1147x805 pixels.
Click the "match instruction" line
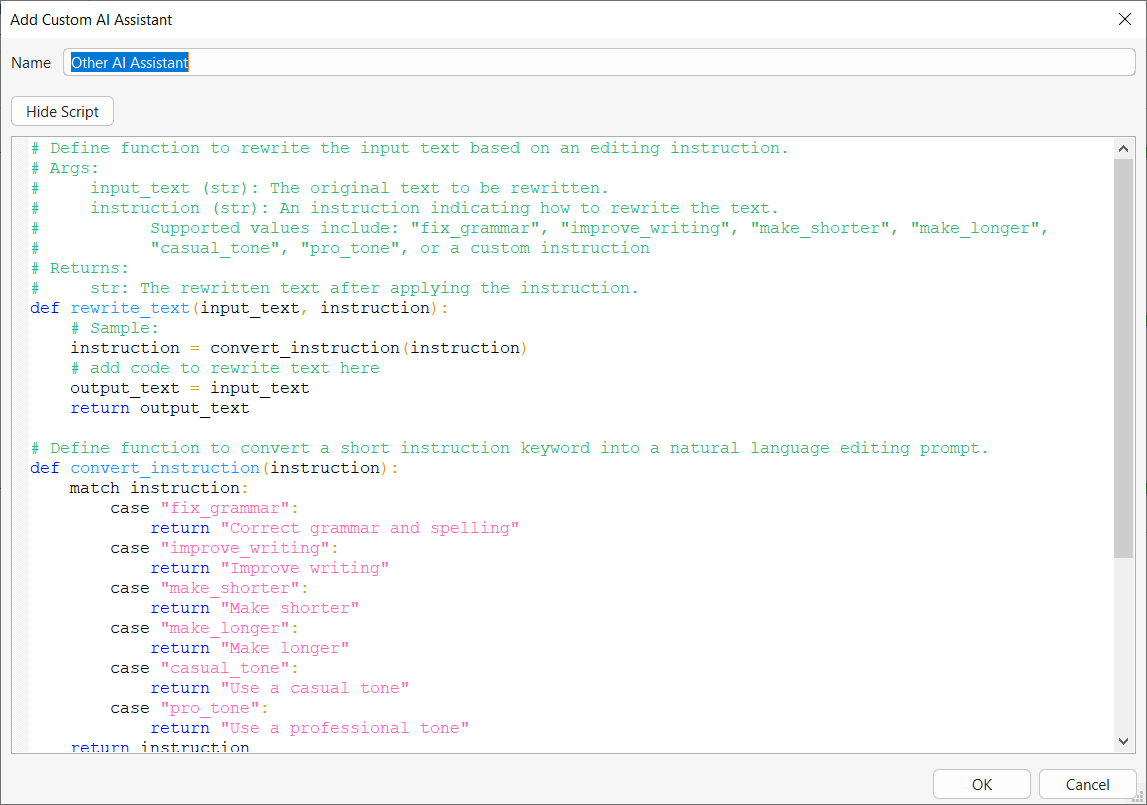tap(156, 488)
